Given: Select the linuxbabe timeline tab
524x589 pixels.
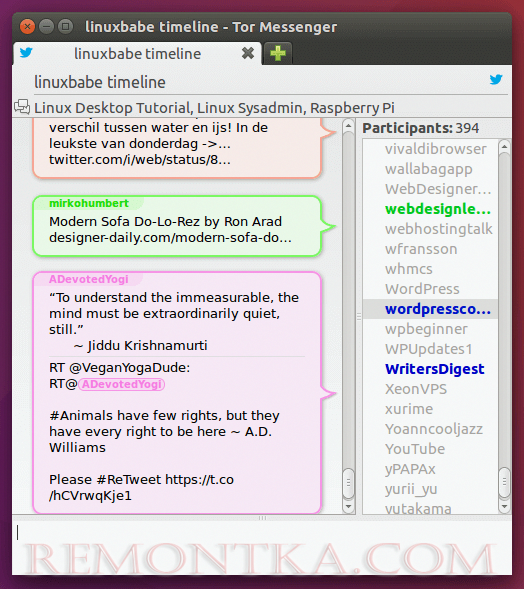Looking at the screenshot, I should 137,54.
